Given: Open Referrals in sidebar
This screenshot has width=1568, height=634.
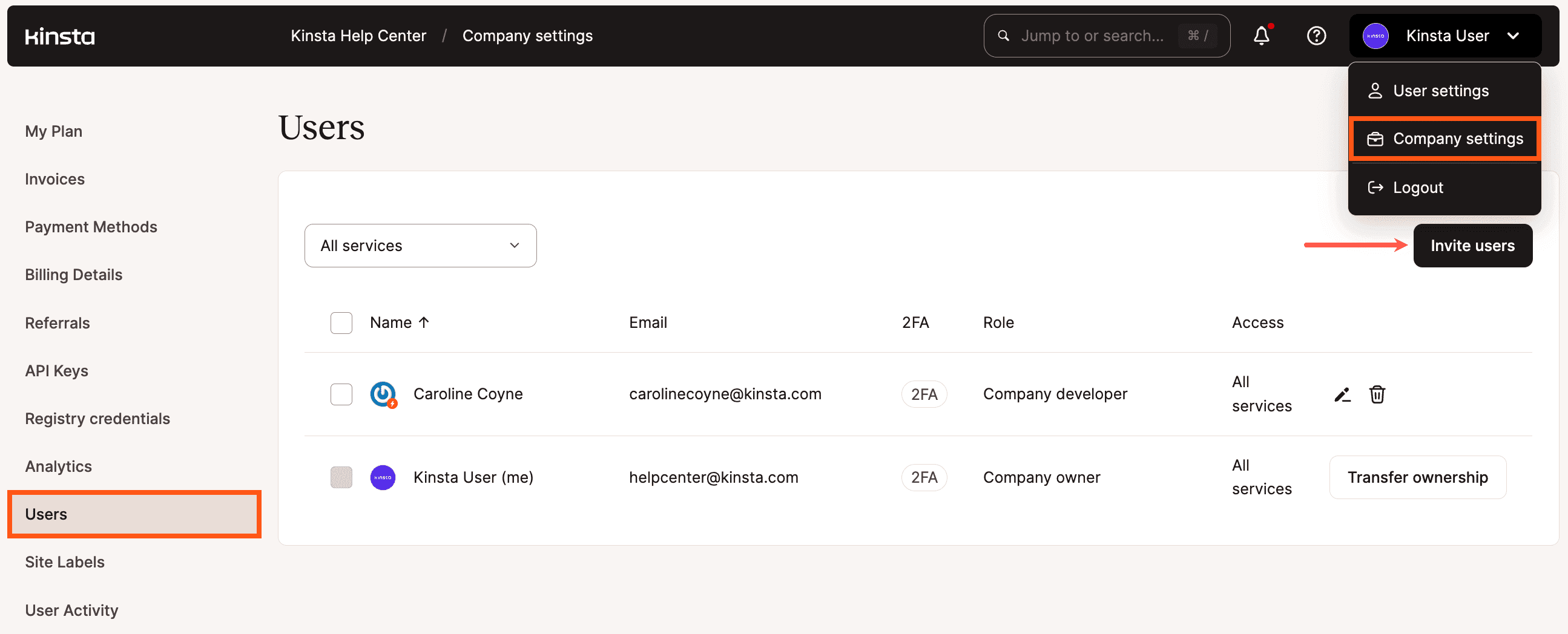Looking at the screenshot, I should pyautogui.click(x=58, y=323).
